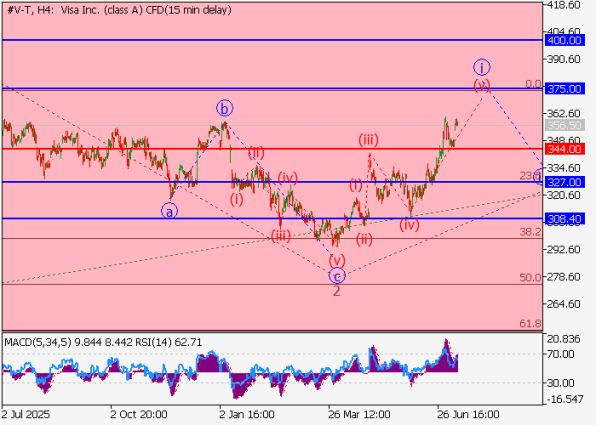Click the 400.00 price level tag
Image resolution: width=596 pixels, height=425 pixels.
[x=564, y=40]
